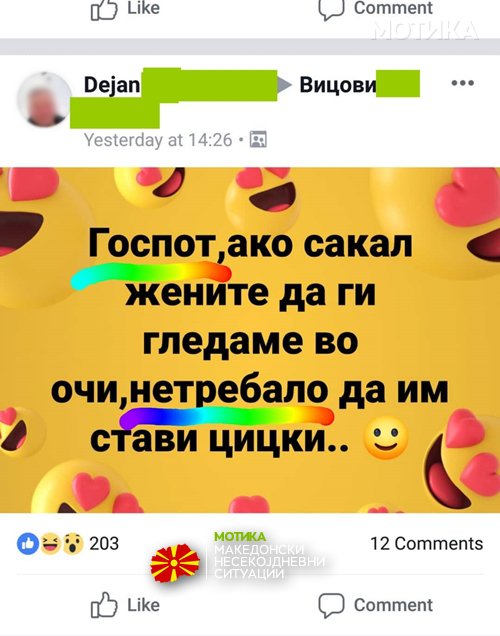Image resolution: width=500 pixels, height=636 pixels.
Task: Open the yellow emoji joke image
Action: pos(250,340)
